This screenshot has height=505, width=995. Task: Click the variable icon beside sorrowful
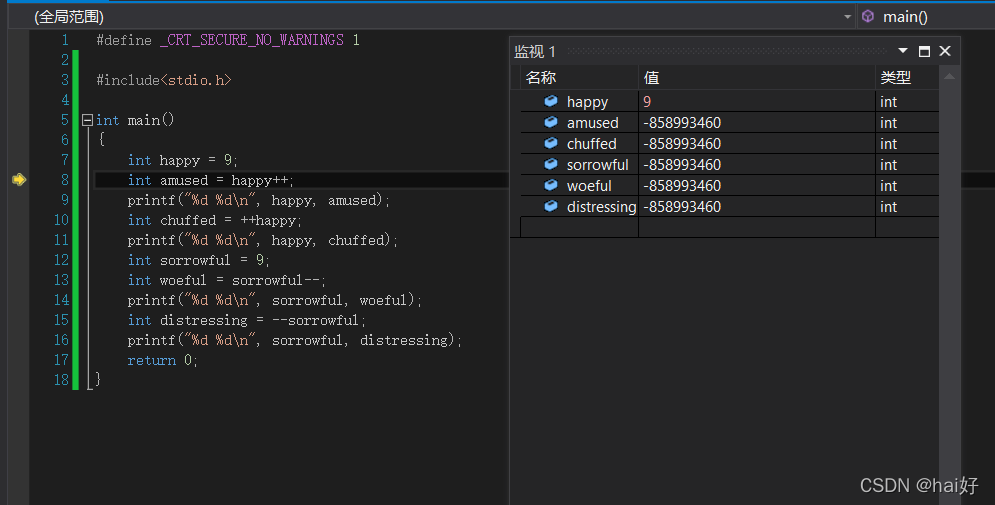[x=551, y=164]
